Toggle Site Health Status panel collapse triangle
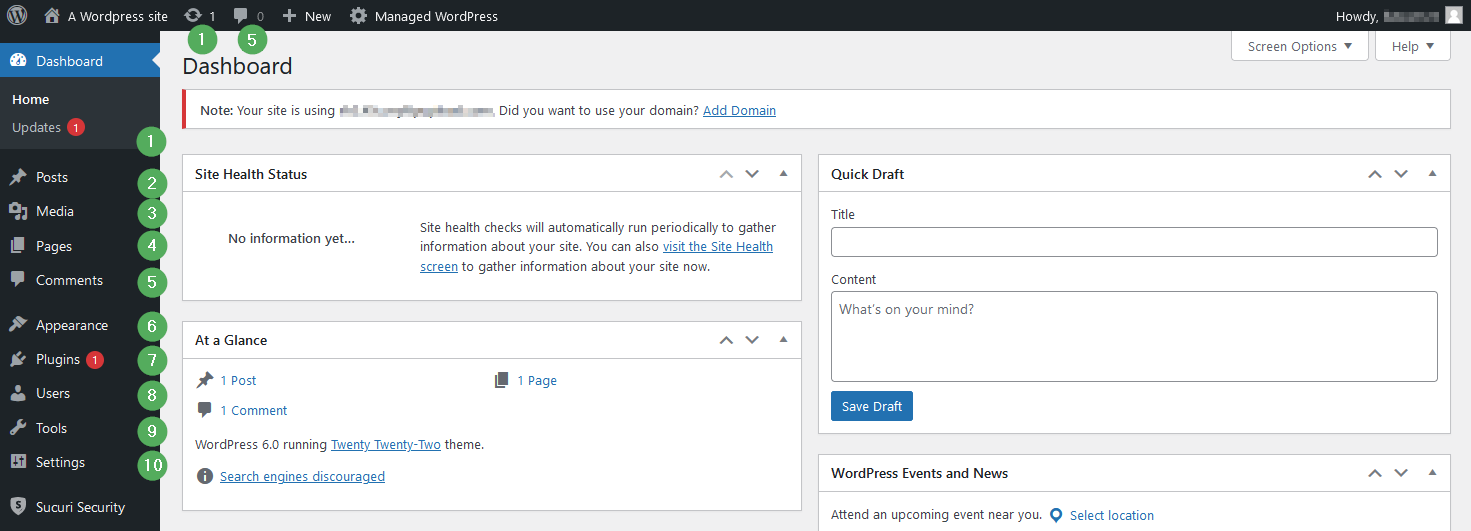Image resolution: width=1471 pixels, height=531 pixels. tap(783, 173)
